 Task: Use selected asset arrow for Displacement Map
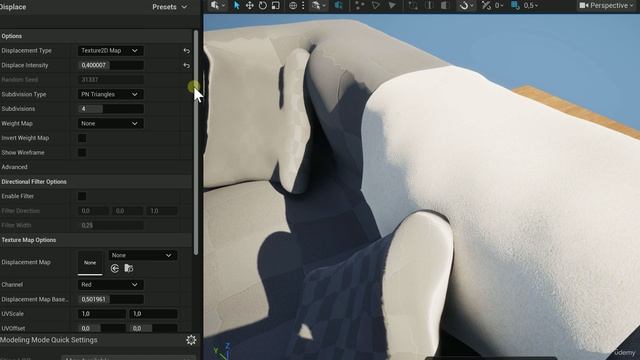(115, 268)
